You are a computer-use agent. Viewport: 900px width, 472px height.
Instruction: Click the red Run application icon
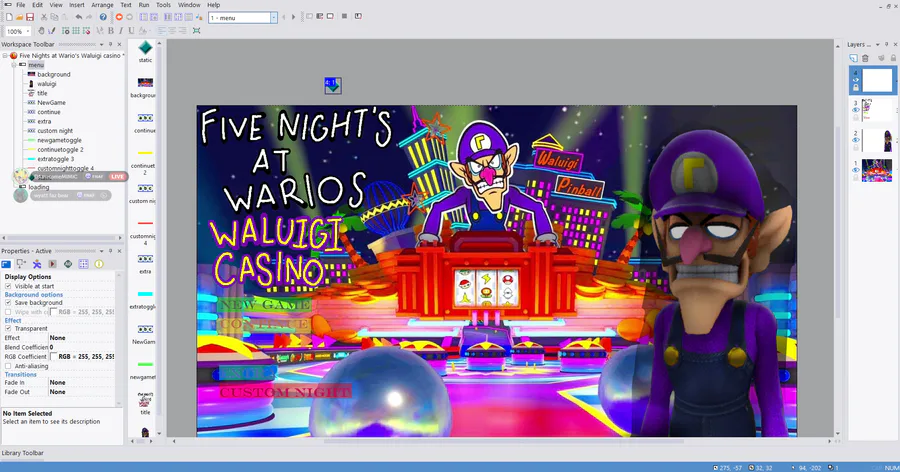119,17
